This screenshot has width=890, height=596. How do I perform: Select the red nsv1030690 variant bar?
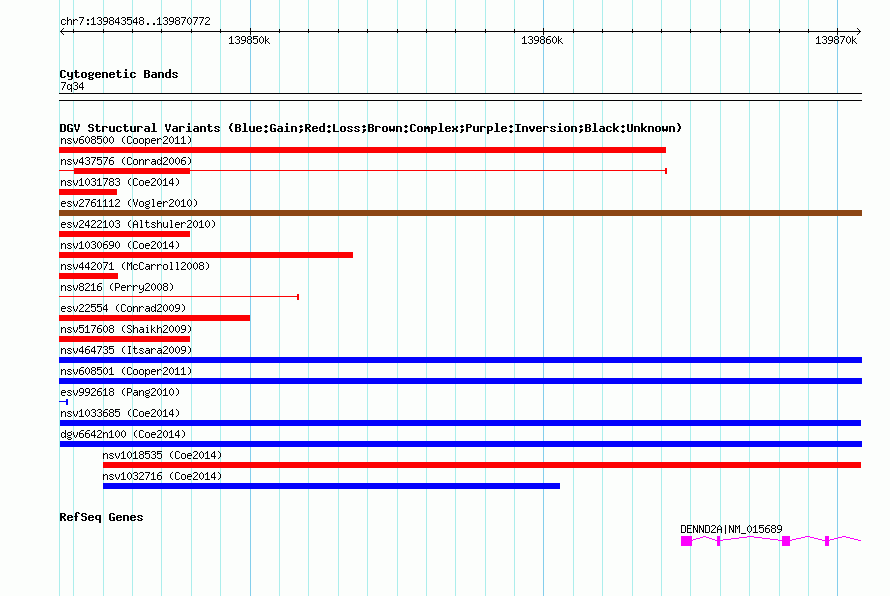point(206,255)
